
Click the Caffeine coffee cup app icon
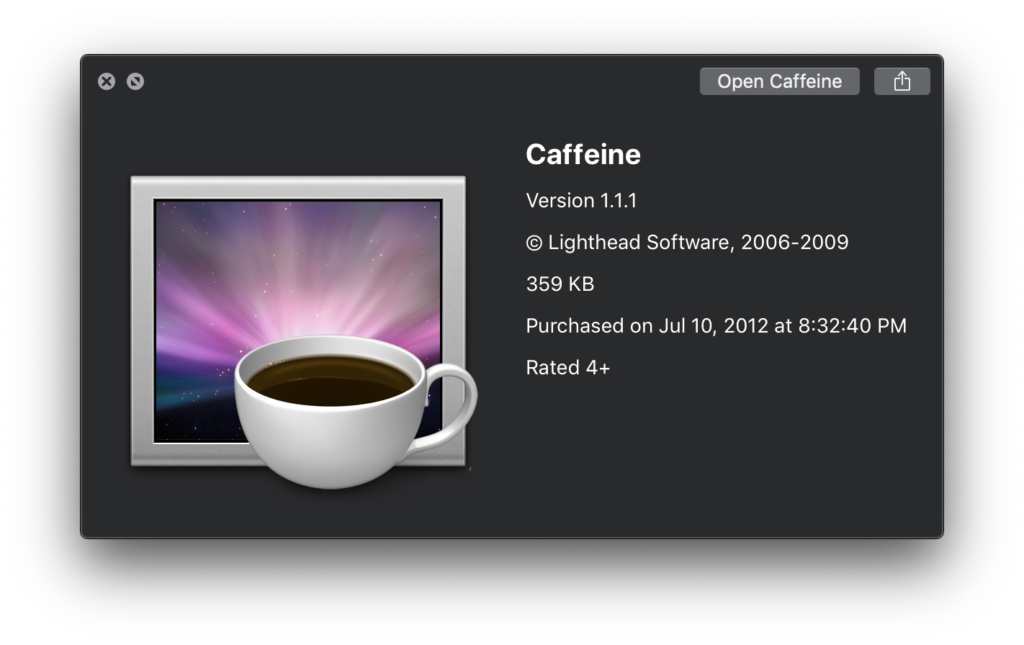pyautogui.click(x=304, y=332)
